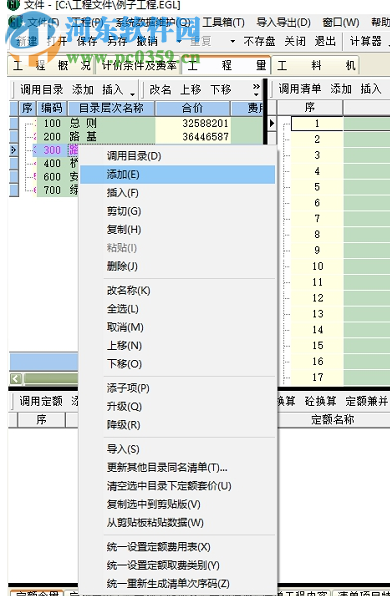Screen dimensions: 390x604
Task: Choose 更新其他目录同名清单(T)
Action: coord(167,468)
